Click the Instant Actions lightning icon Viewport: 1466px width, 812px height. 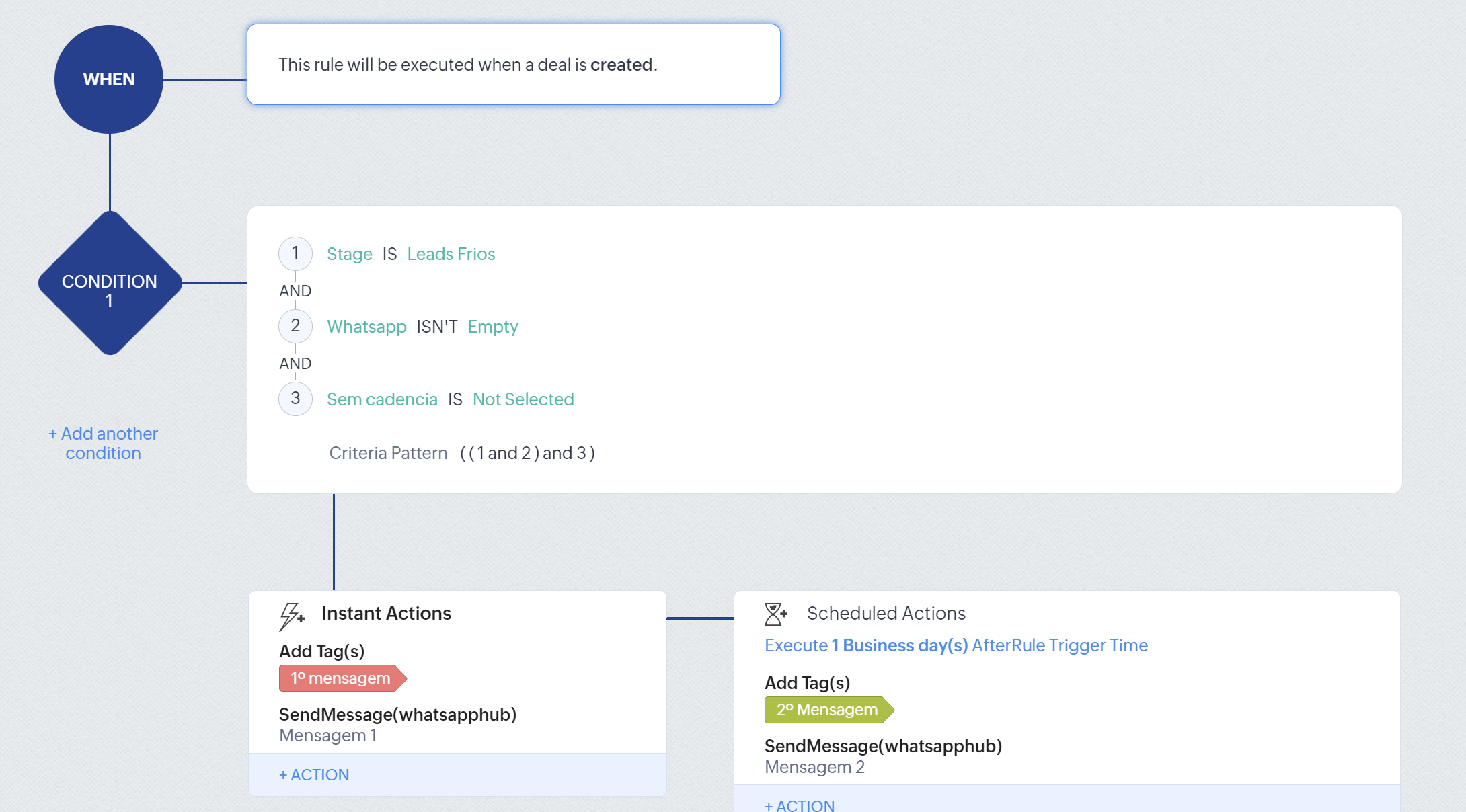292,615
